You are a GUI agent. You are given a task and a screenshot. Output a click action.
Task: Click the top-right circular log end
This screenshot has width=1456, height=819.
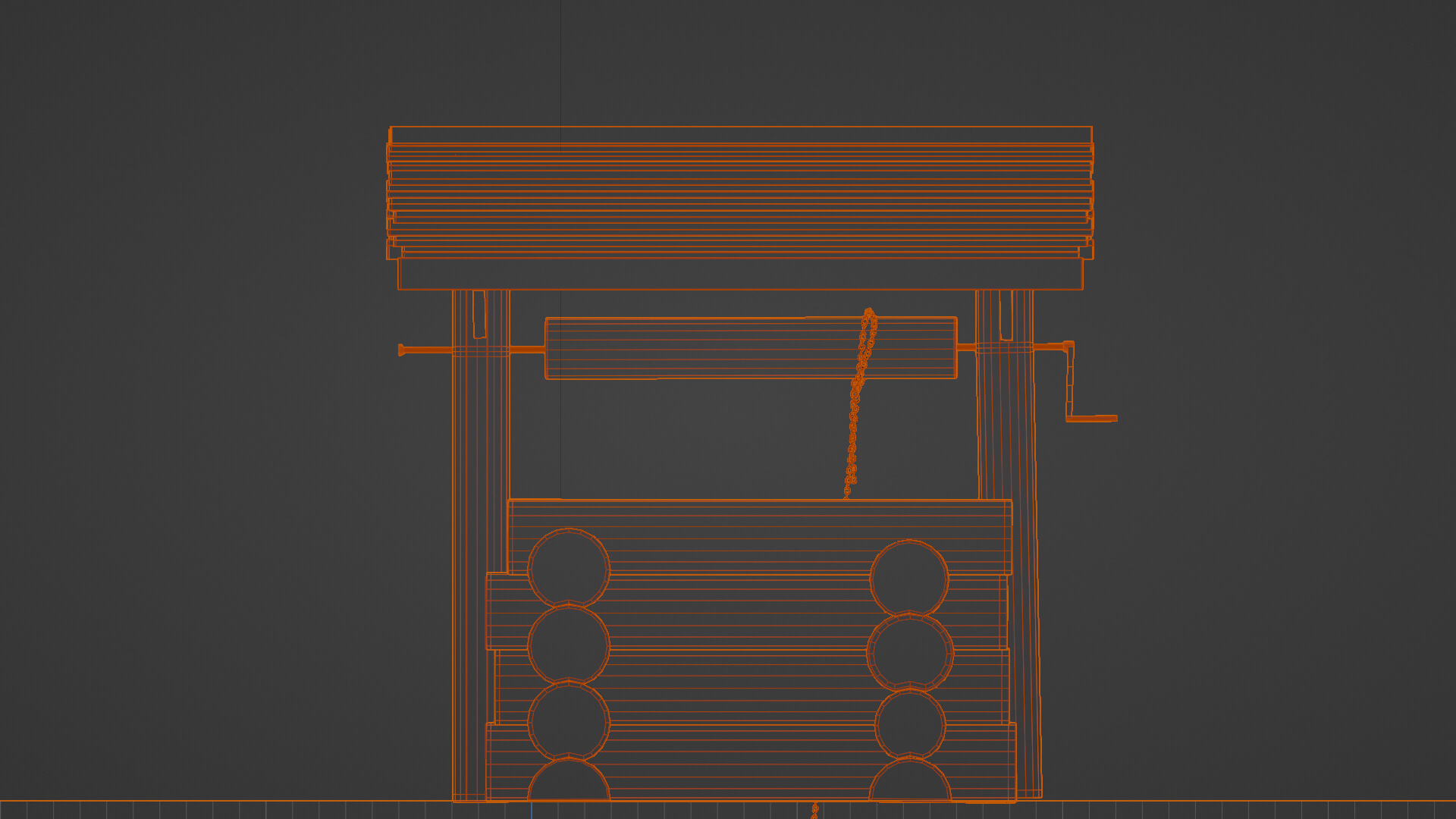pyautogui.click(x=908, y=578)
